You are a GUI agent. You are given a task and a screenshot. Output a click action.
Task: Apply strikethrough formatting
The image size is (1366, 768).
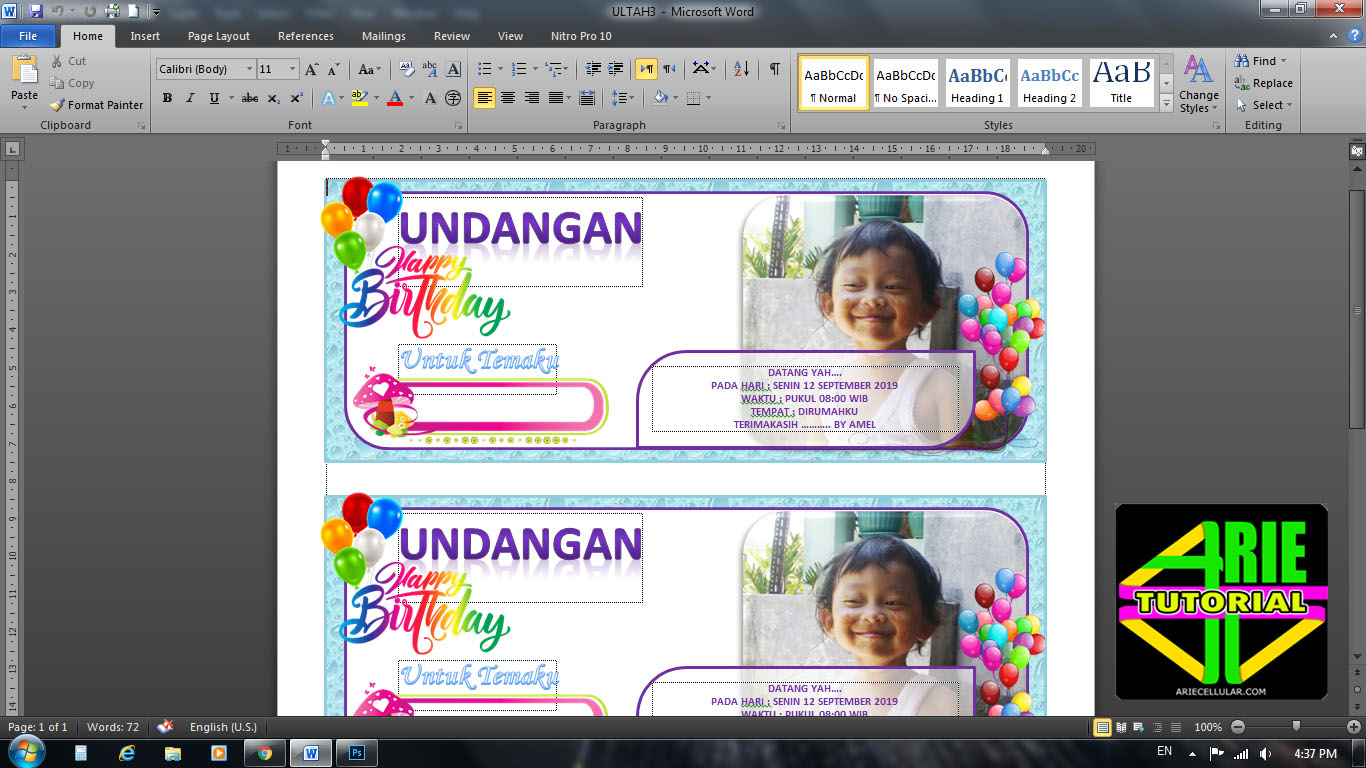point(250,98)
